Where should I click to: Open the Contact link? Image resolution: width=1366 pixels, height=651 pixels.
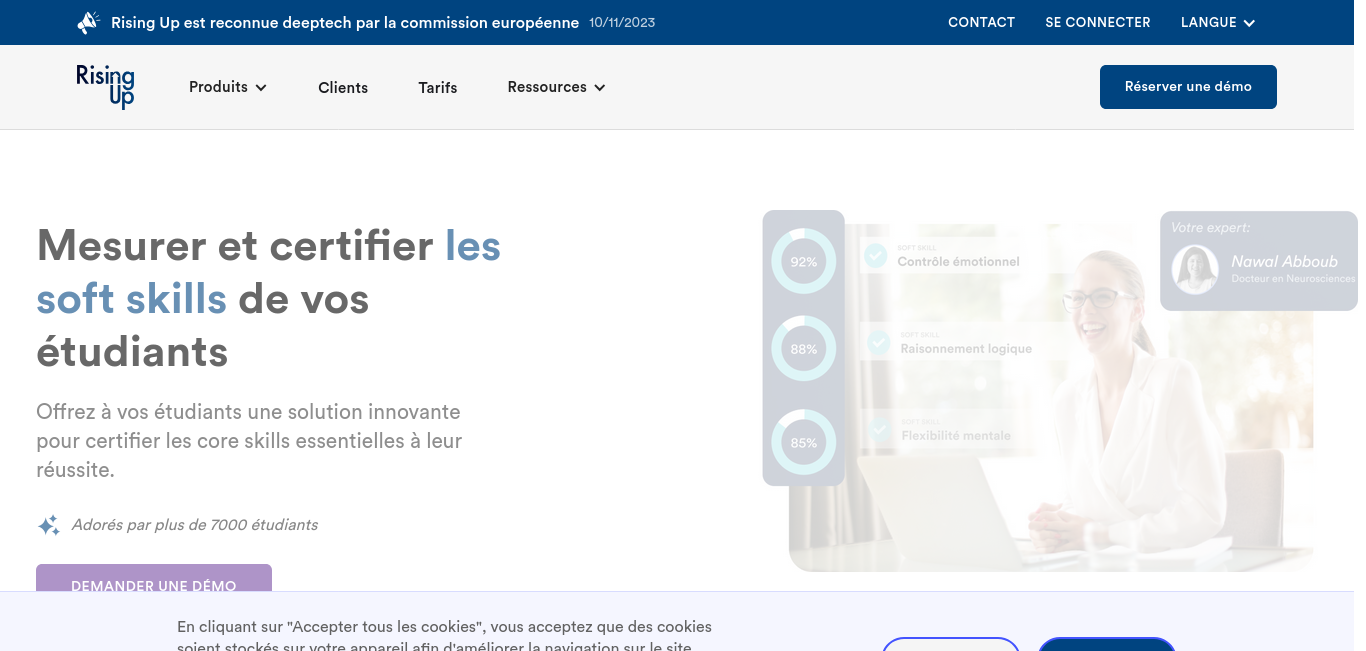pyautogui.click(x=981, y=22)
